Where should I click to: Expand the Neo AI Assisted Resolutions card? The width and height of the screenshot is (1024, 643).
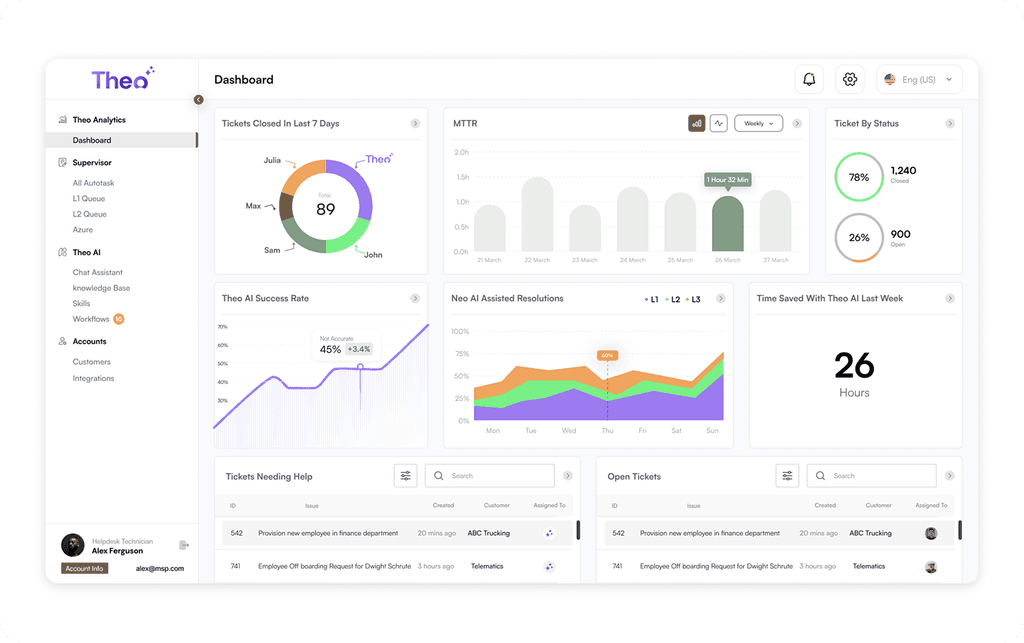click(x=721, y=298)
